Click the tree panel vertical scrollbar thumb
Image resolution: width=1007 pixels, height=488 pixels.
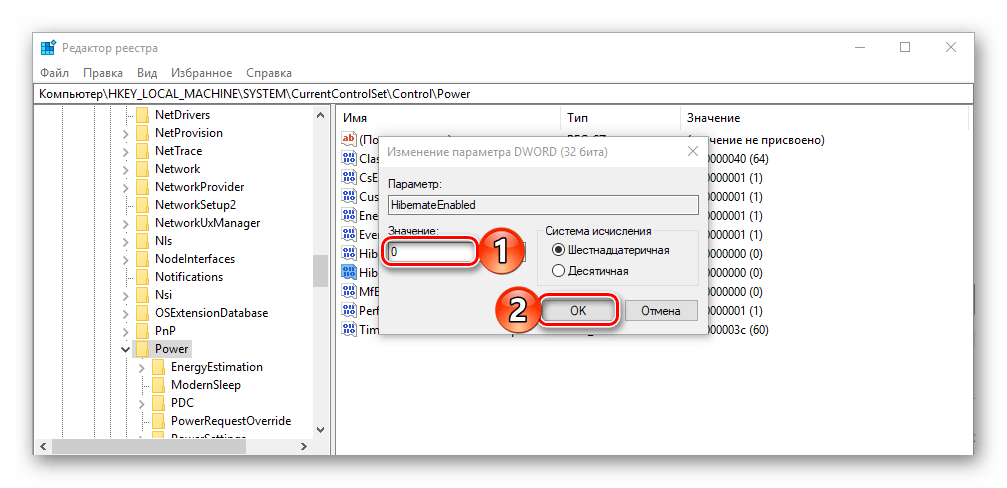(320, 271)
